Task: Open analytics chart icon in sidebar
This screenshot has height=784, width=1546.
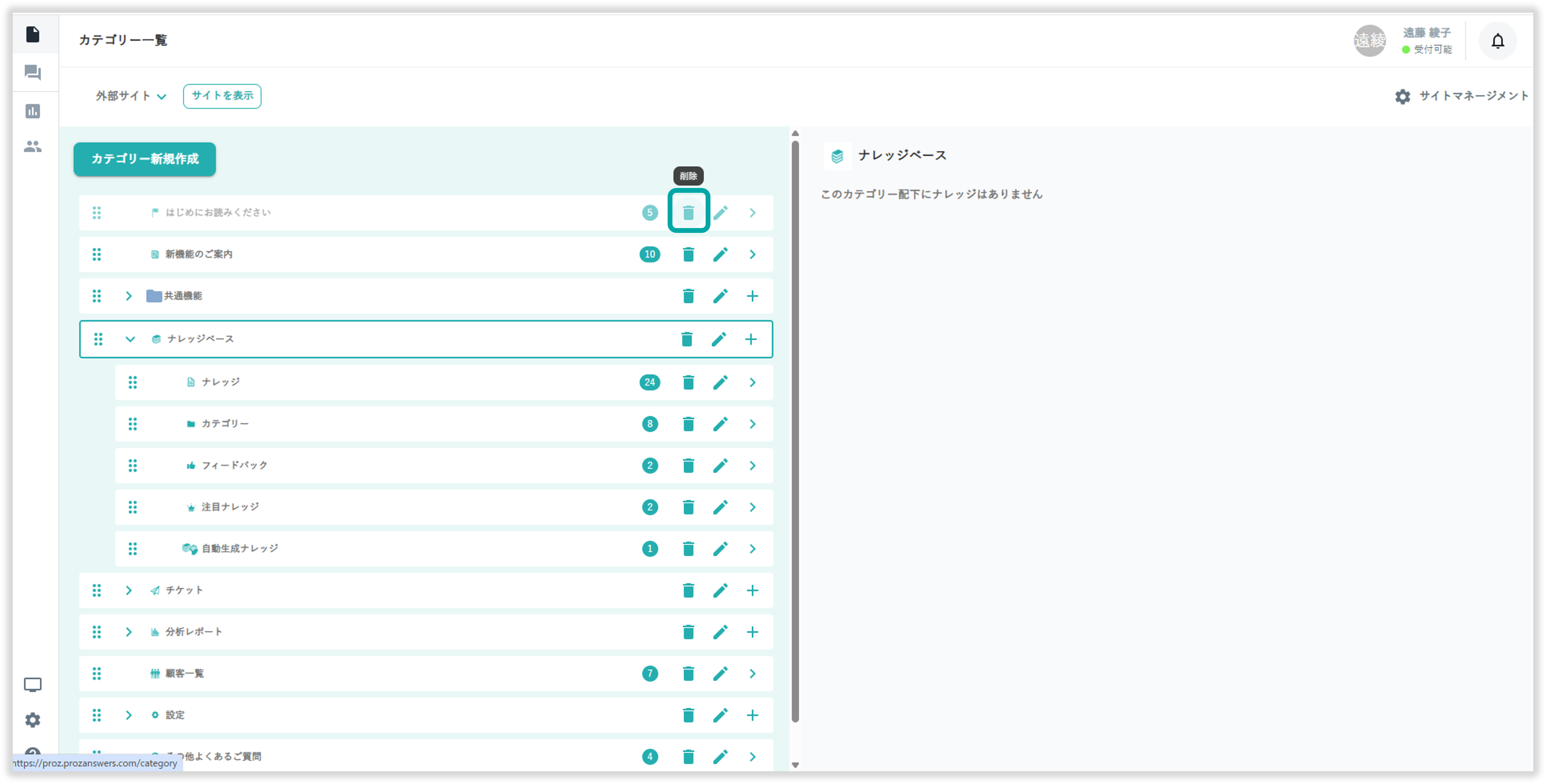Action: (x=32, y=111)
